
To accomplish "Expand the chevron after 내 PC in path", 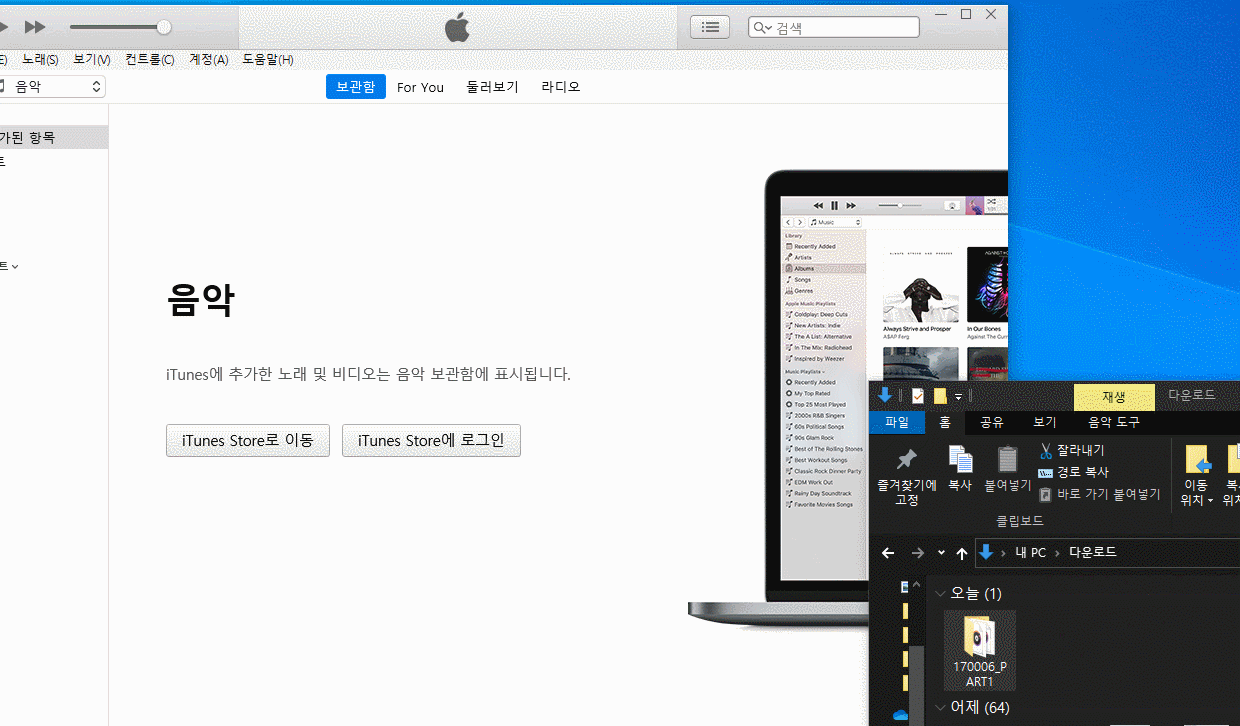I will coord(1057,553).
